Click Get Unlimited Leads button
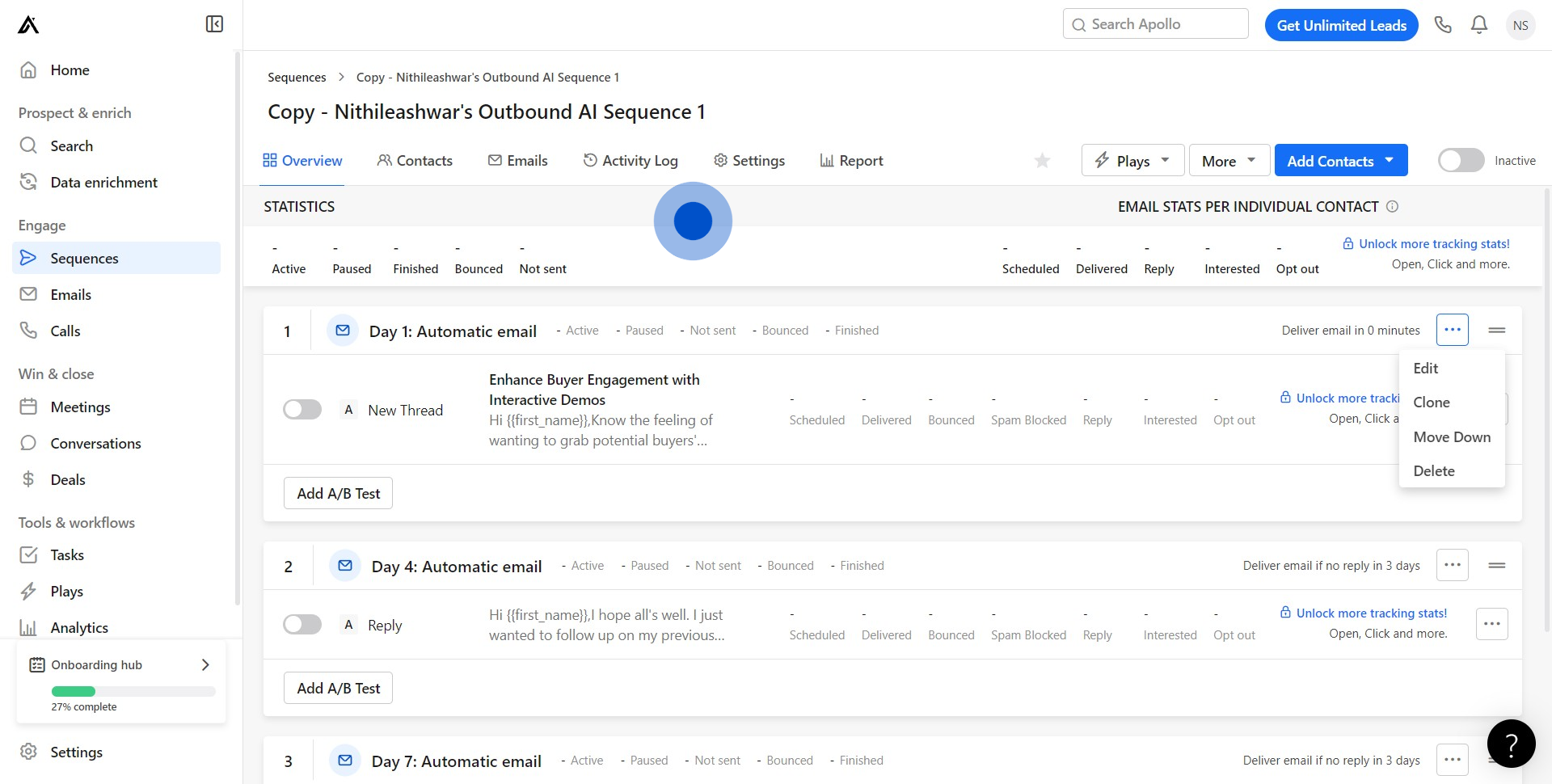1552x784 pixels. point(1341,25)
